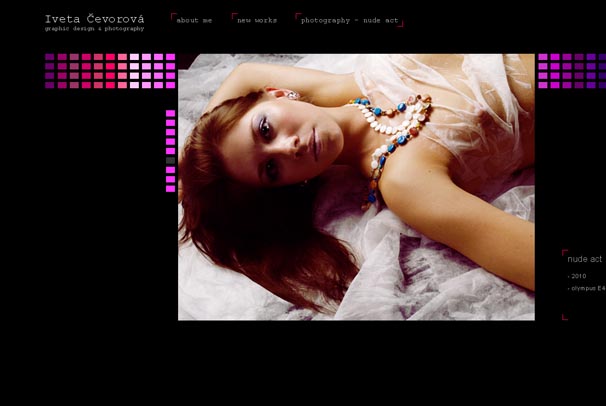The height and width of the screenshot is (406, 606).
Task: Click the top square in the vertical magenta column
Action: click(x=170, y=113)
